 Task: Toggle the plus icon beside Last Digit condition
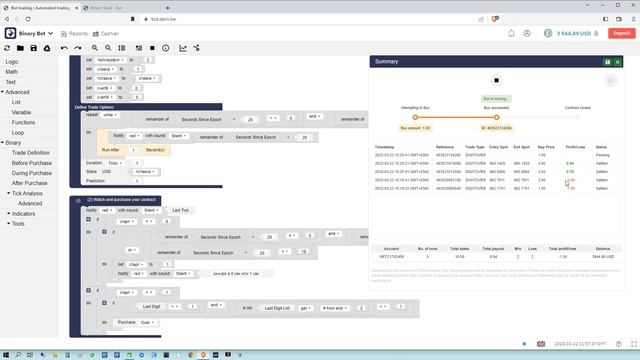104,303
